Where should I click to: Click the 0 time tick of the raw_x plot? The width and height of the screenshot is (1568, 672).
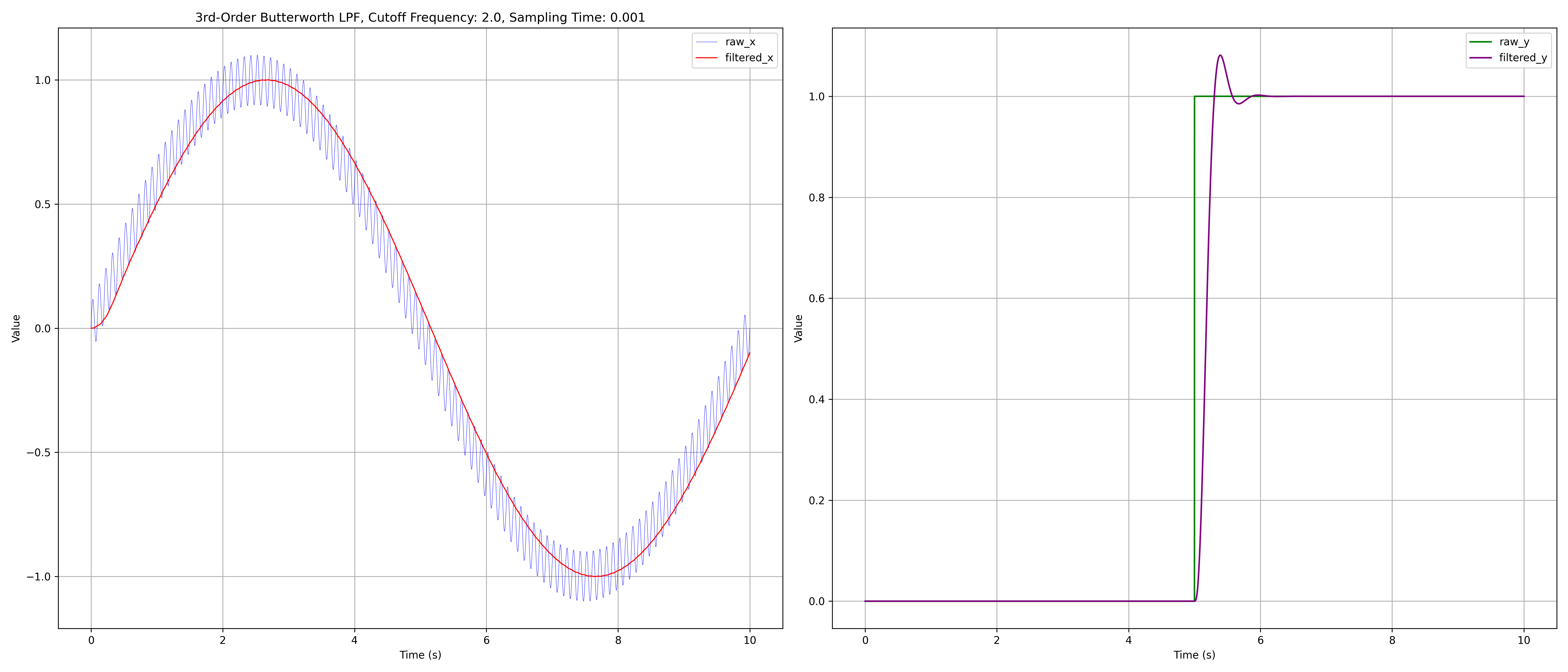click(91, 640)
